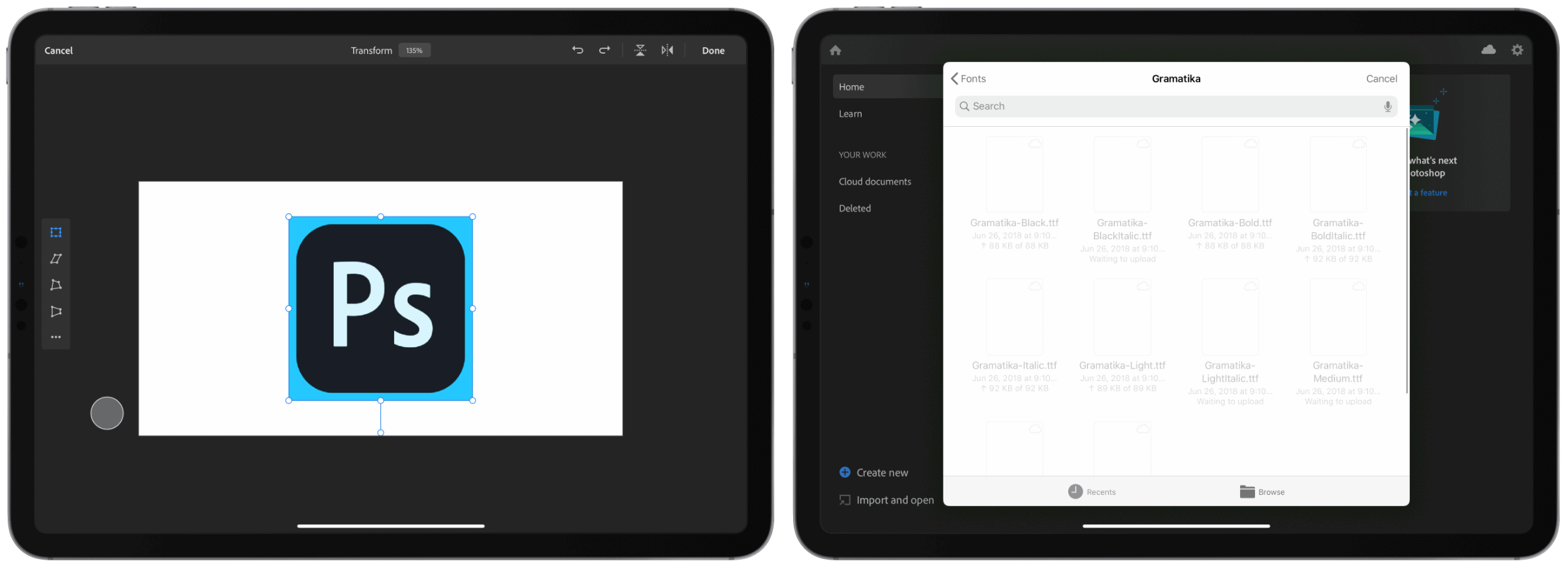
Task: Cancel the Gramatika file picker
Action: coord(1381,78)
